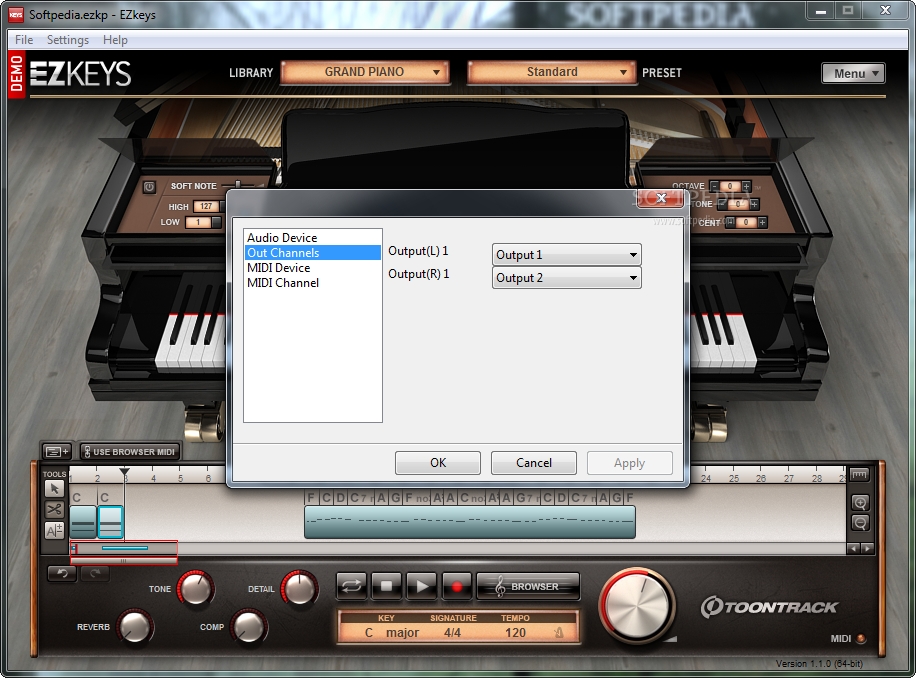
Task: Select the first C chord block
Action: [83, 521]
